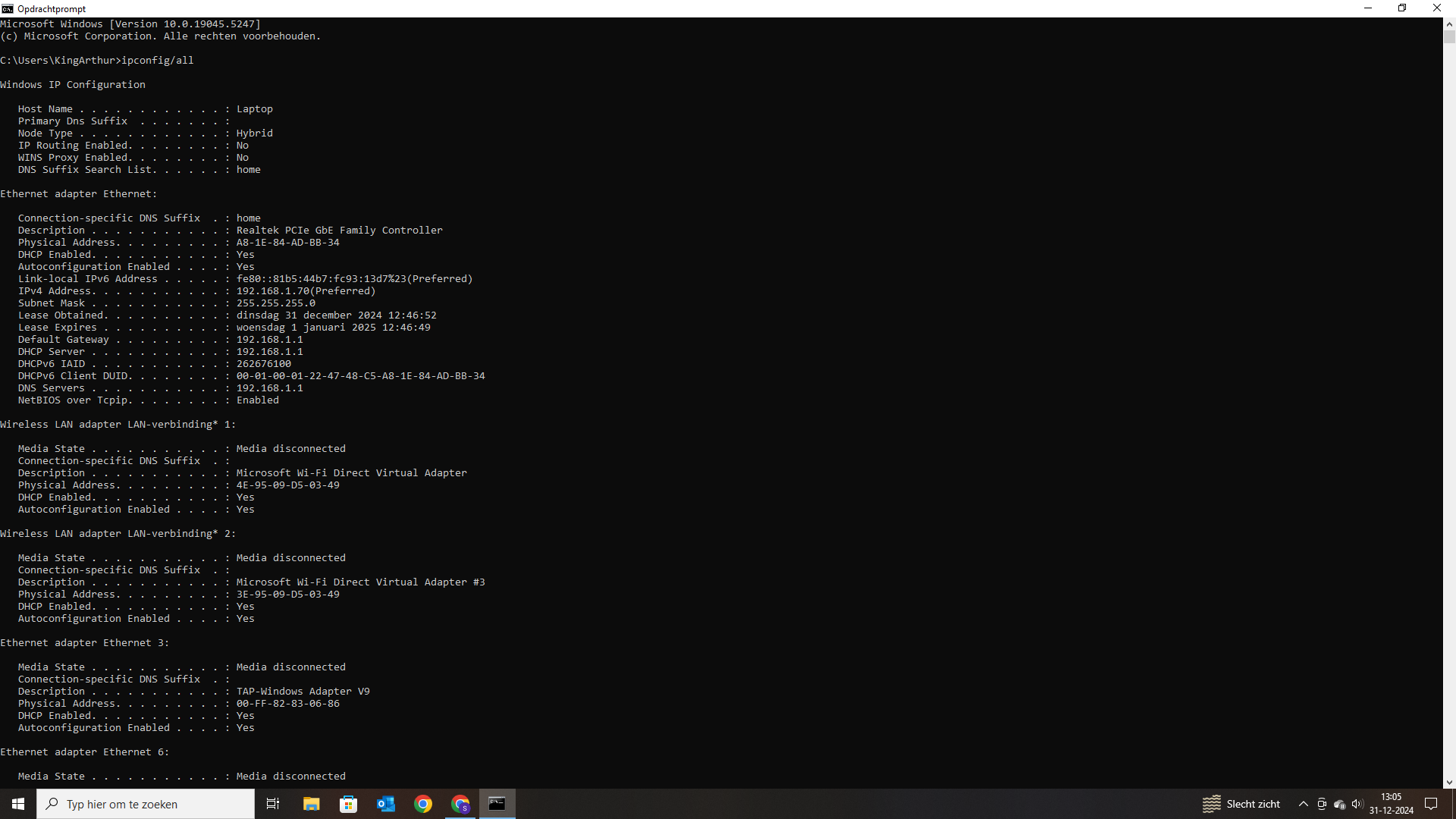Image resolution: width=1456 pixels, height=819 pixels.
Task: Click the scrollbar down arrow
Action: (1449, 782)
